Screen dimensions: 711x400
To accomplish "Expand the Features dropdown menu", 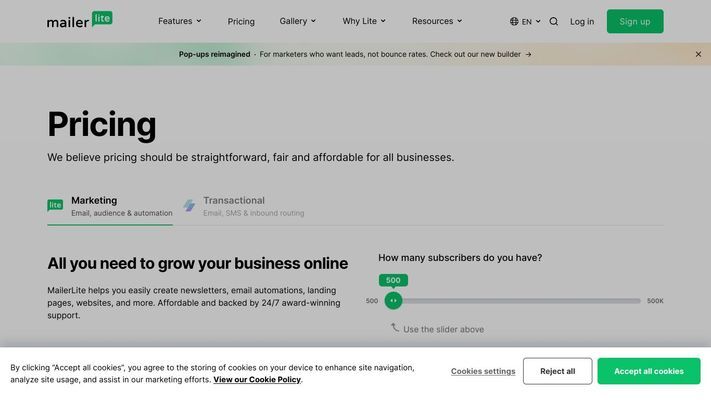I will tap(180, 21).
